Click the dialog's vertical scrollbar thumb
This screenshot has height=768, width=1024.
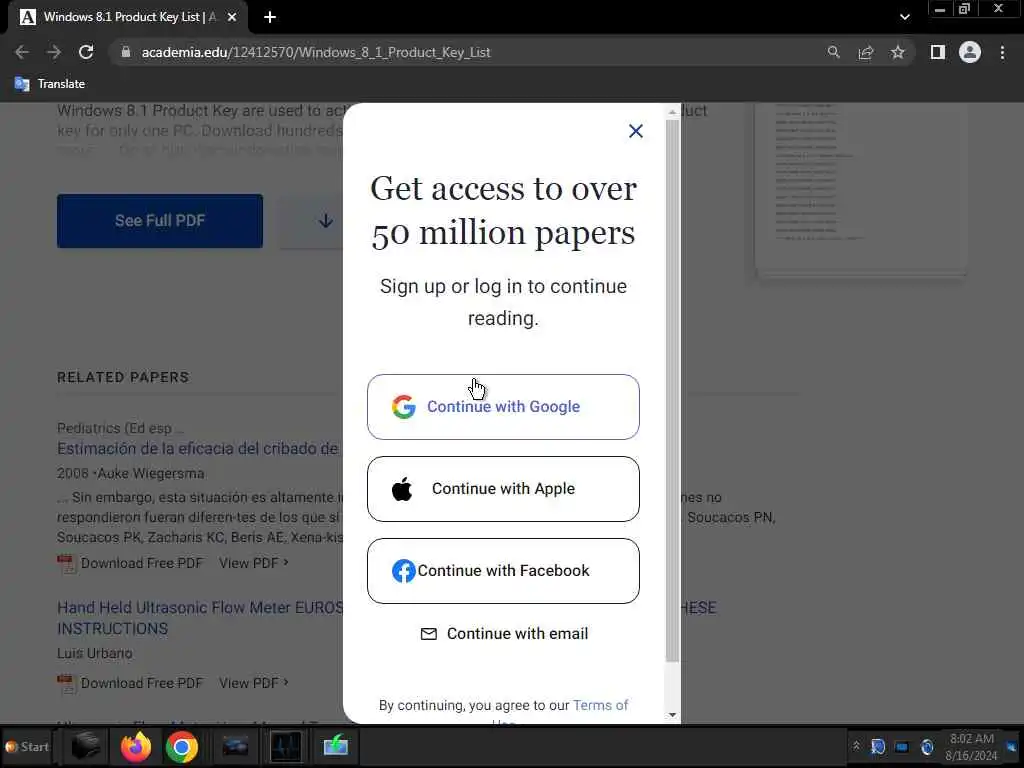click(x=673, y=391)
